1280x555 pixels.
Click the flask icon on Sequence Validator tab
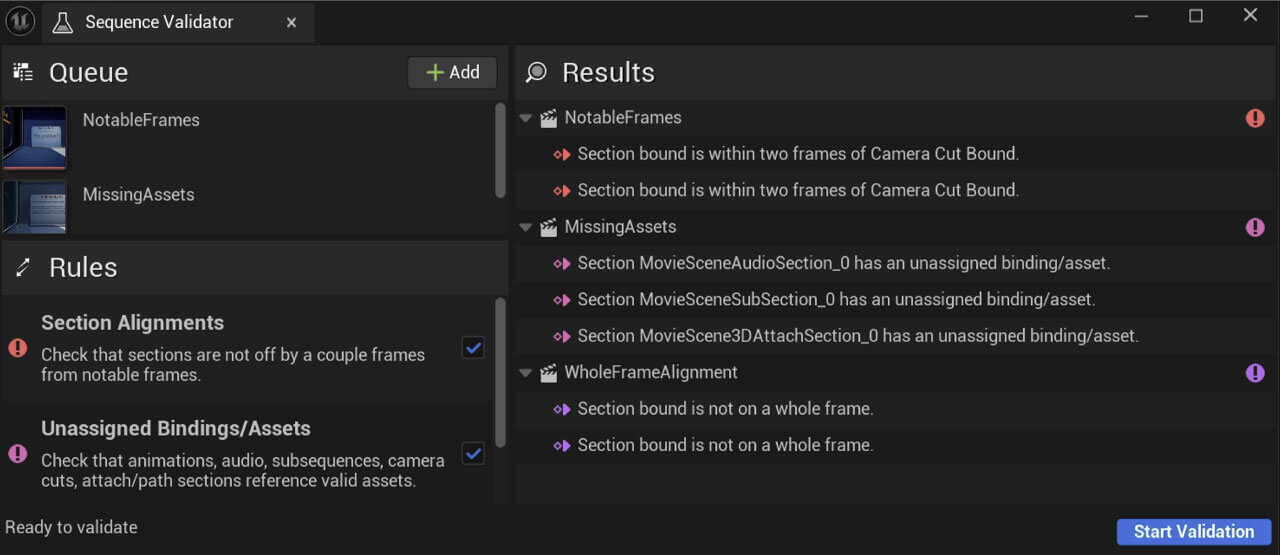coord(63,22)
